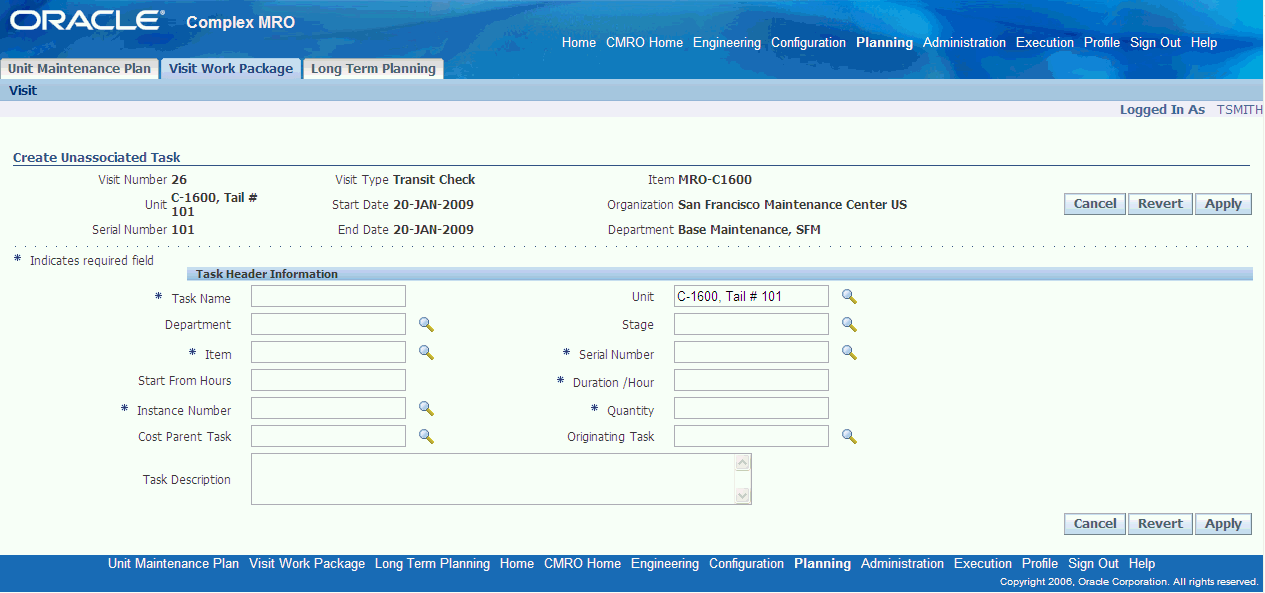This screenshot has width=1265, height=593.
Task: Open Engineering in top navigation
Action: click(x=727, y=43)
